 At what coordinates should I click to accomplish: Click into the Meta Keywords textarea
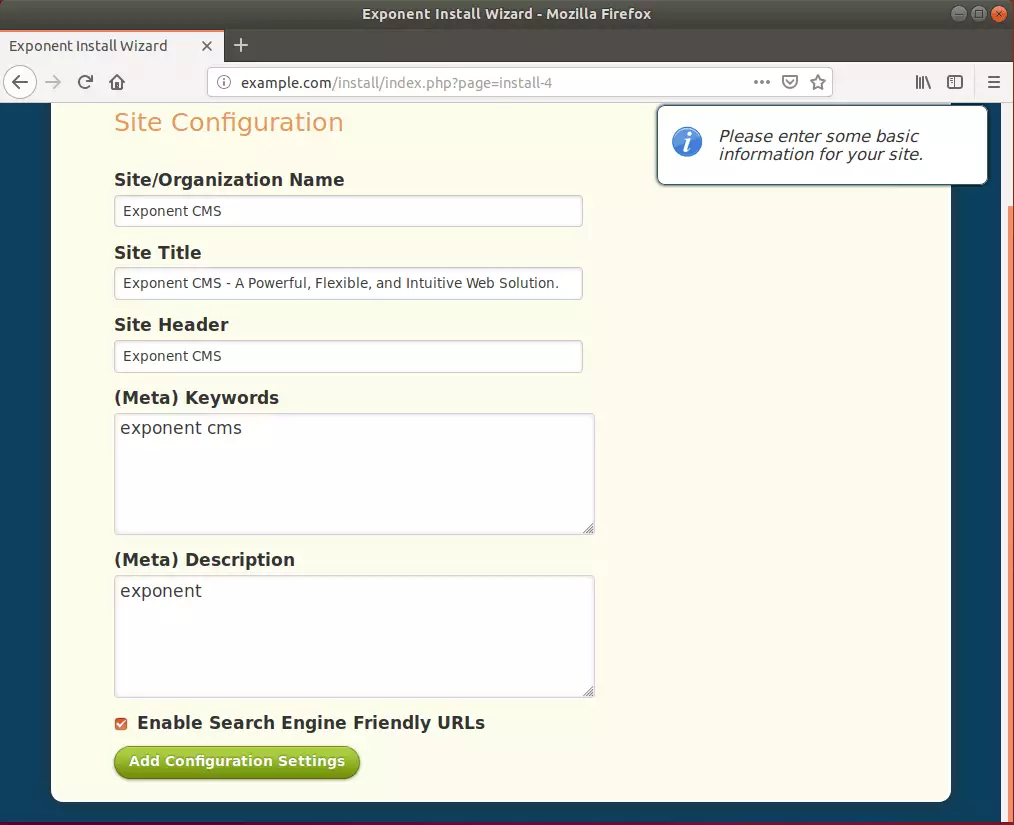(354, 474)
